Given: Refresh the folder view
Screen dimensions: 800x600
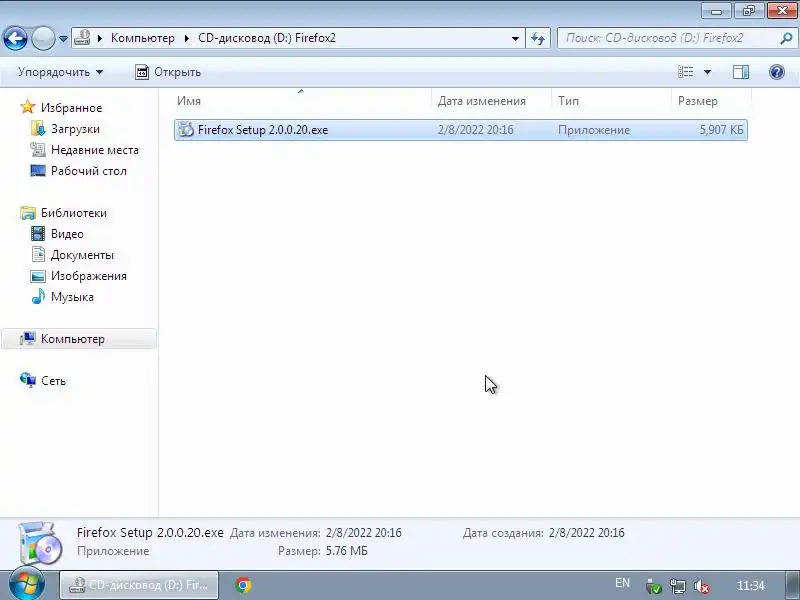Looking at the screenshot, I should click(x=538, y=39).
